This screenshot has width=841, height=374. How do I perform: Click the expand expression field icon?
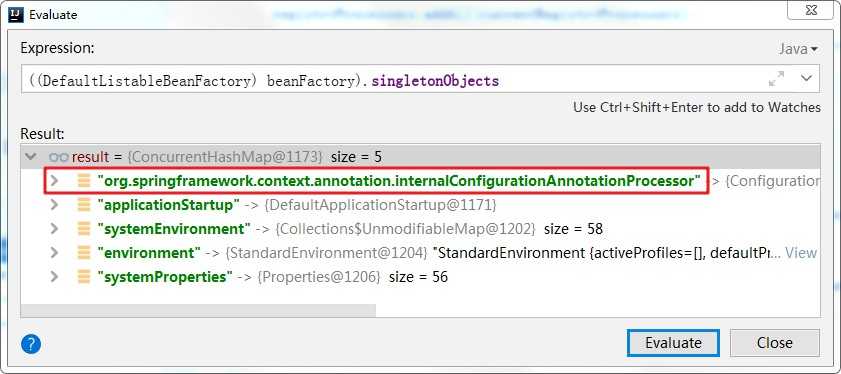click(x=776, y=79)
